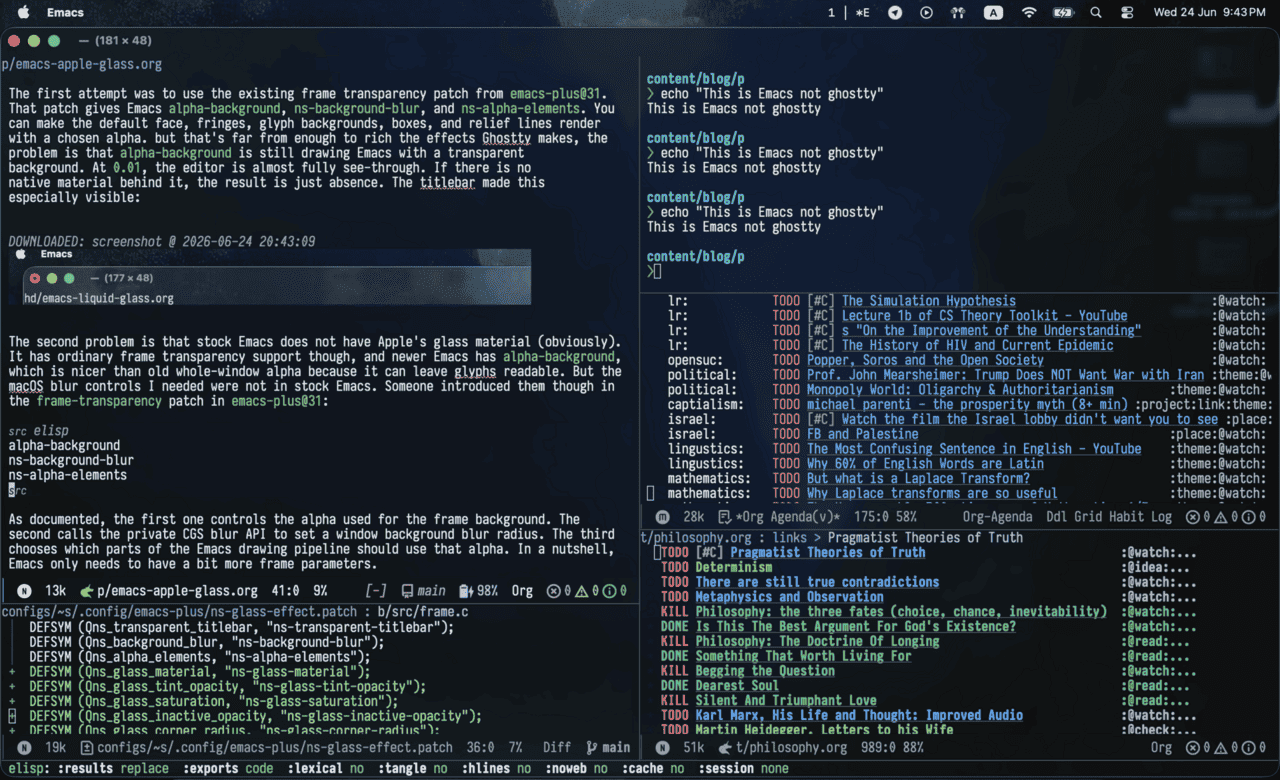The width and height of the screenshot is (1280, 780).
Task: Click the location arrow icon in menu bar
Action: [x=895, y=13]
